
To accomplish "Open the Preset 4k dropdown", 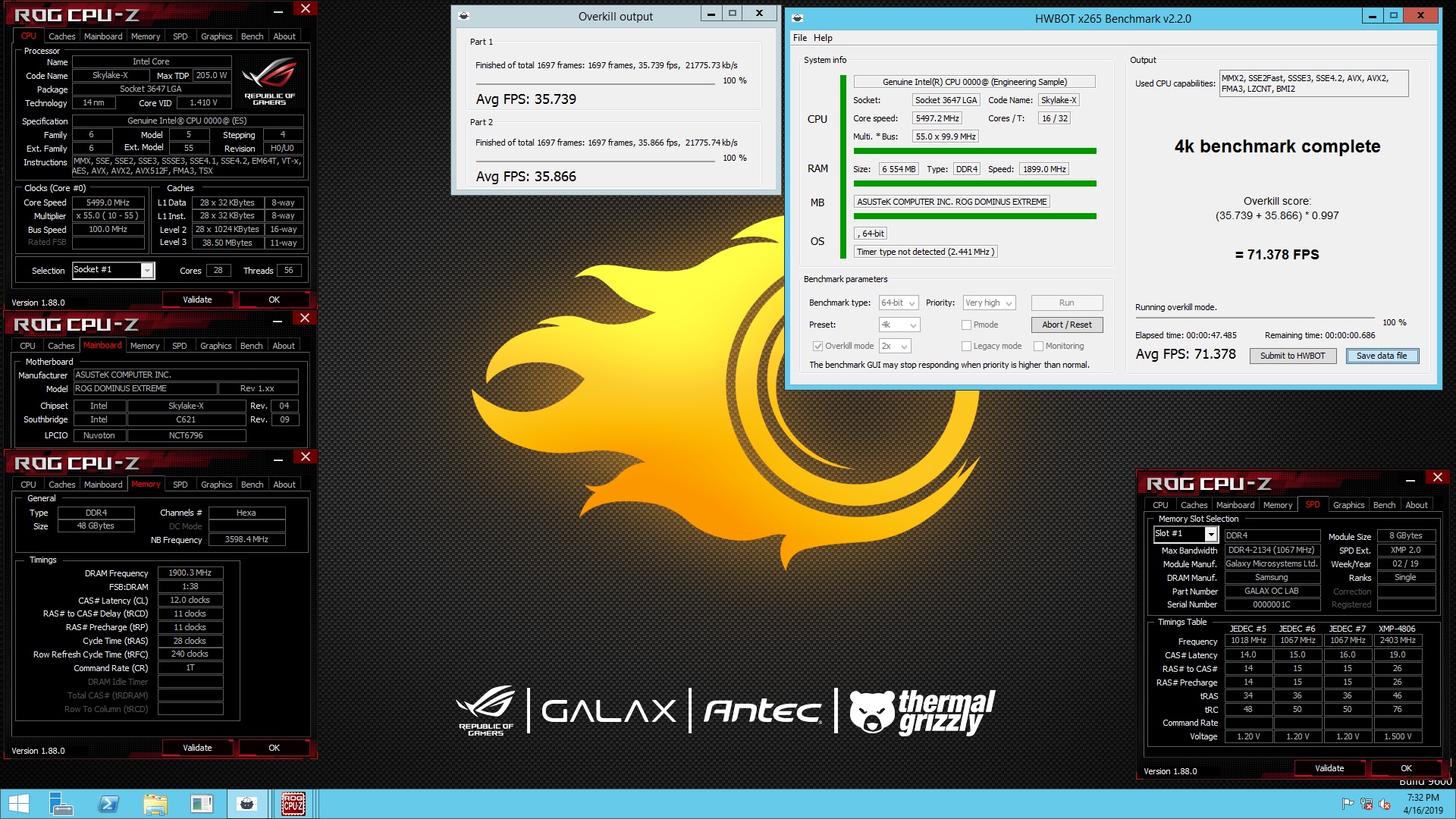I will click(899, 325).
